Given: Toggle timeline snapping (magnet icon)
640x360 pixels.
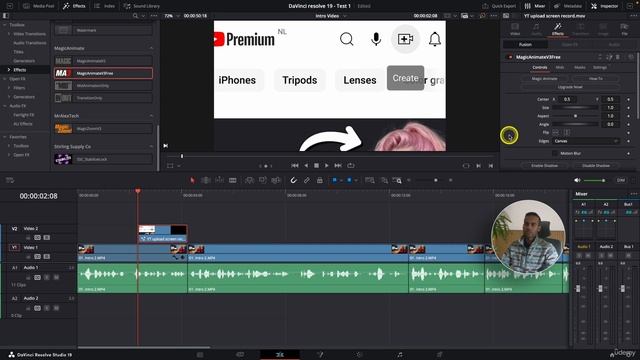Looking at the screenshot, I should coord(293,180).
